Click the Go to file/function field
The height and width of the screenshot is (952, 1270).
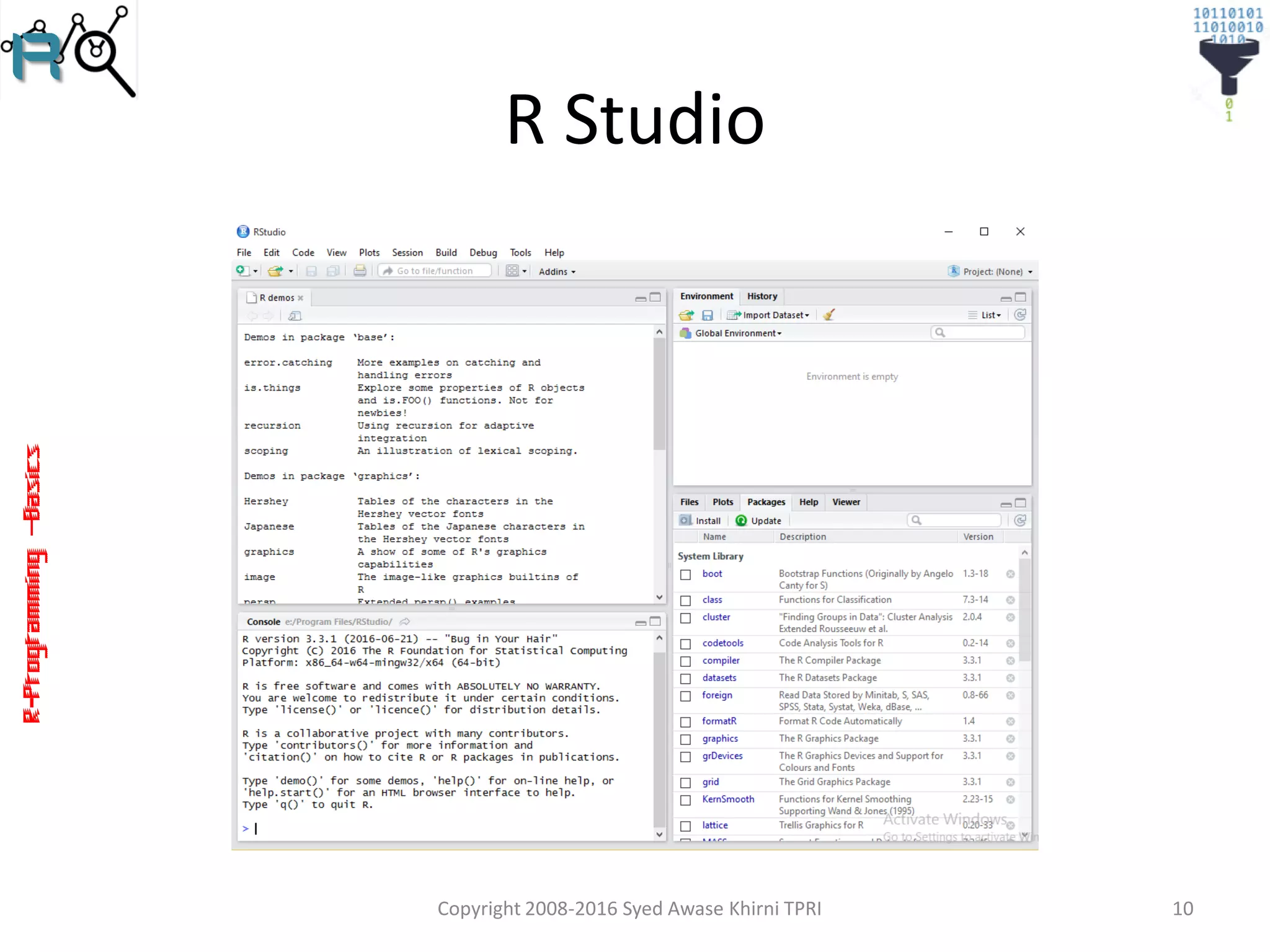(435, 271)
